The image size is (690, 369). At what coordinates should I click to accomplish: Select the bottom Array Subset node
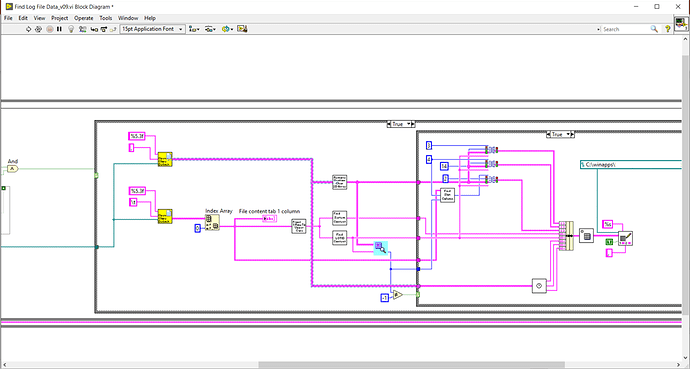click(491, 179)
